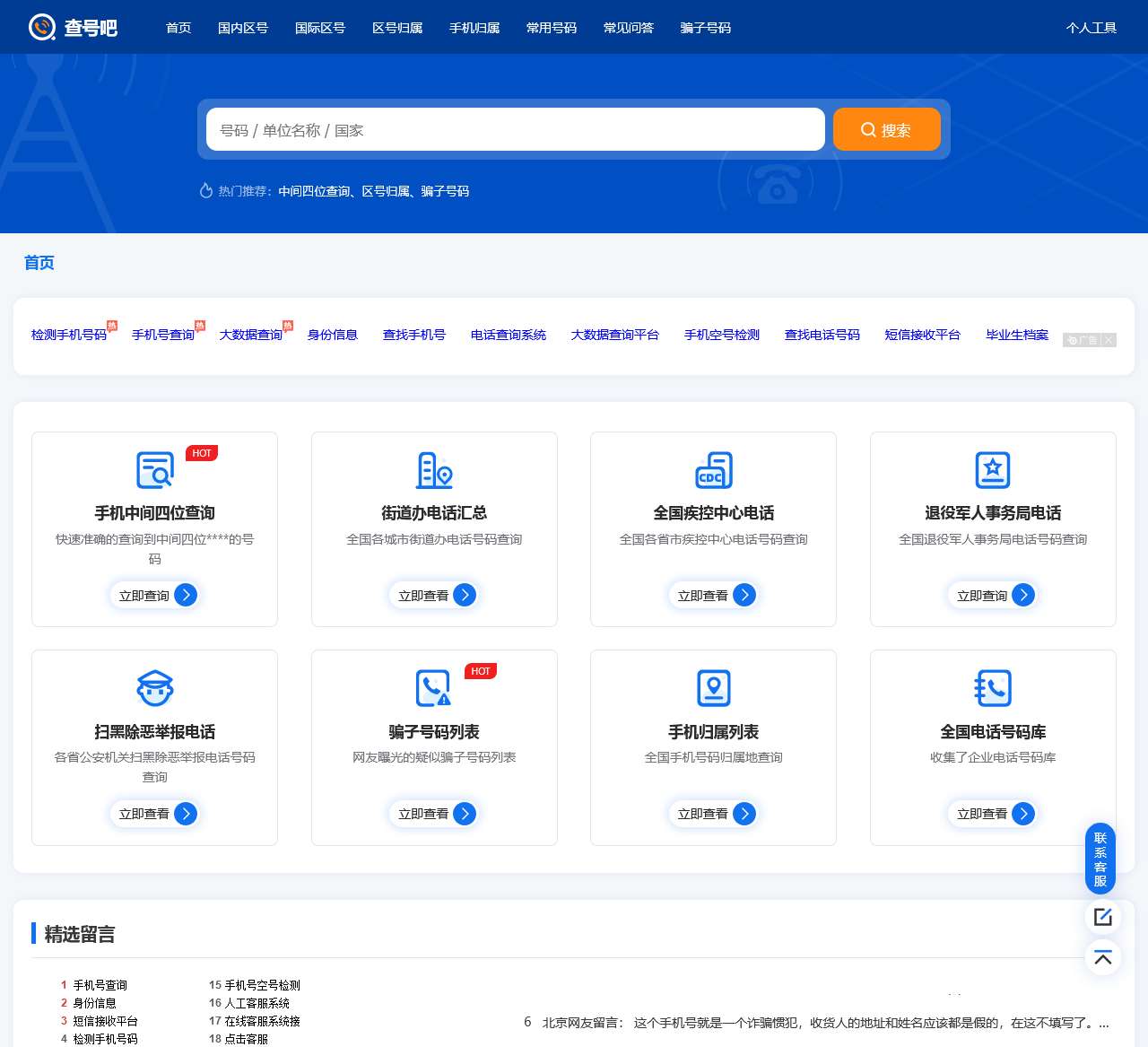The width and height of the screenshot is (1148, 1047).
Task: Open 个人工具 in the top bar
Action: click(x=1091, y=28)
